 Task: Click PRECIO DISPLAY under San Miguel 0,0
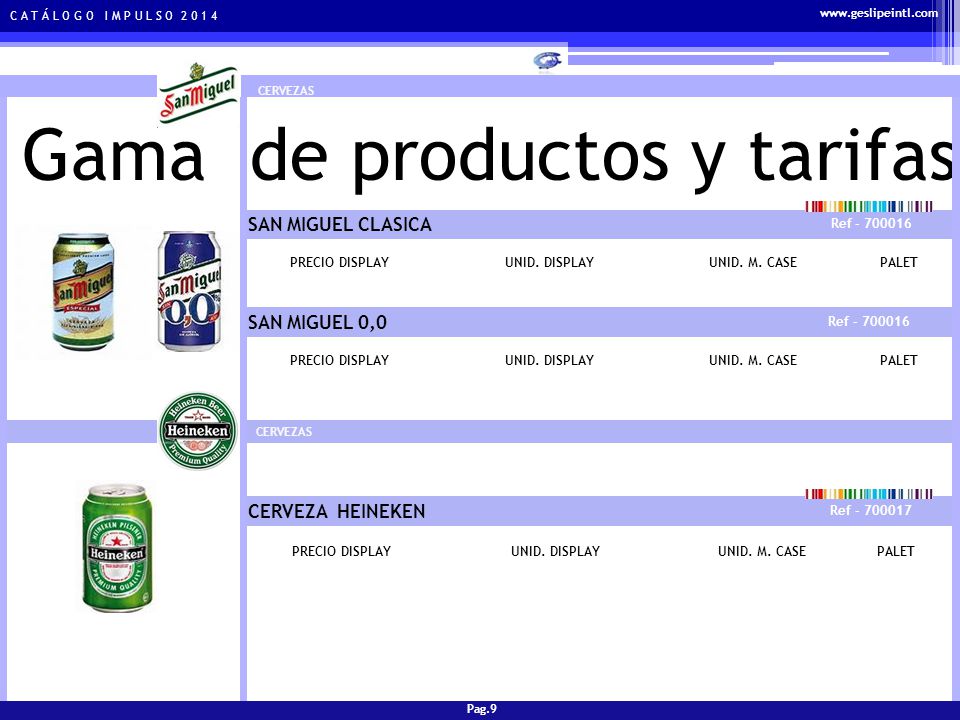pyautogui.click(x=339, y=360)
